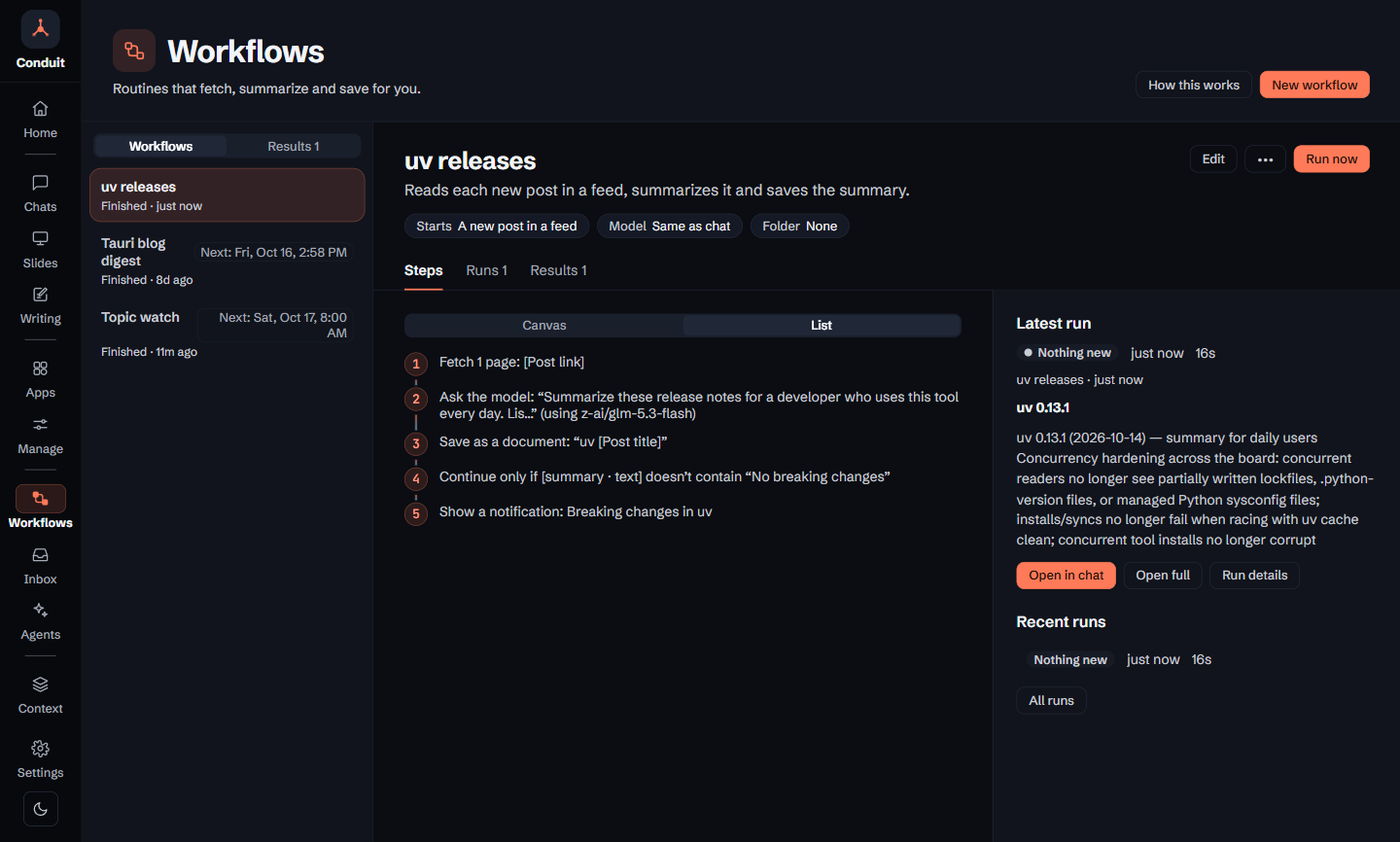This screenshot has height=842, width=1400.
Task: Go to Home in sidebar
Action: tap(40, 121)
